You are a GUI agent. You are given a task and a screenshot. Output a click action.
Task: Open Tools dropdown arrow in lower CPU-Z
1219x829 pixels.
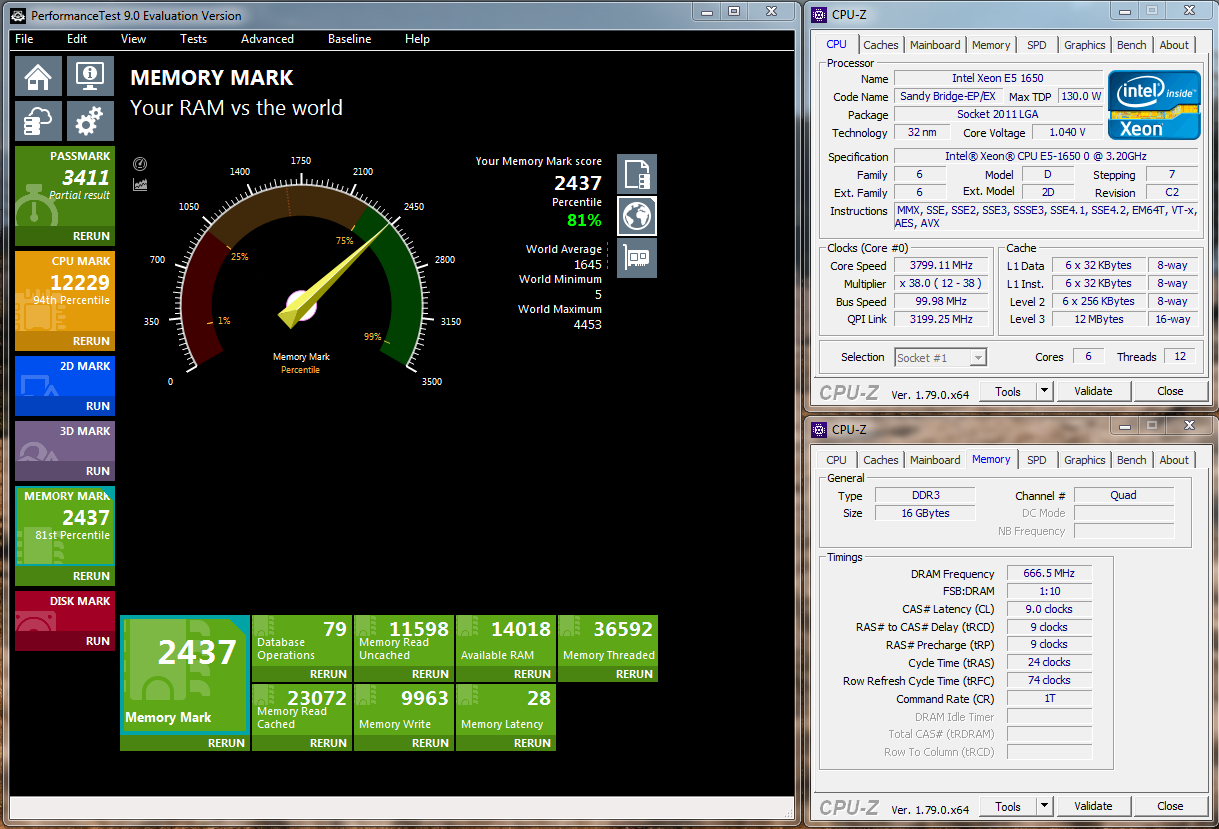(1044, 806)
